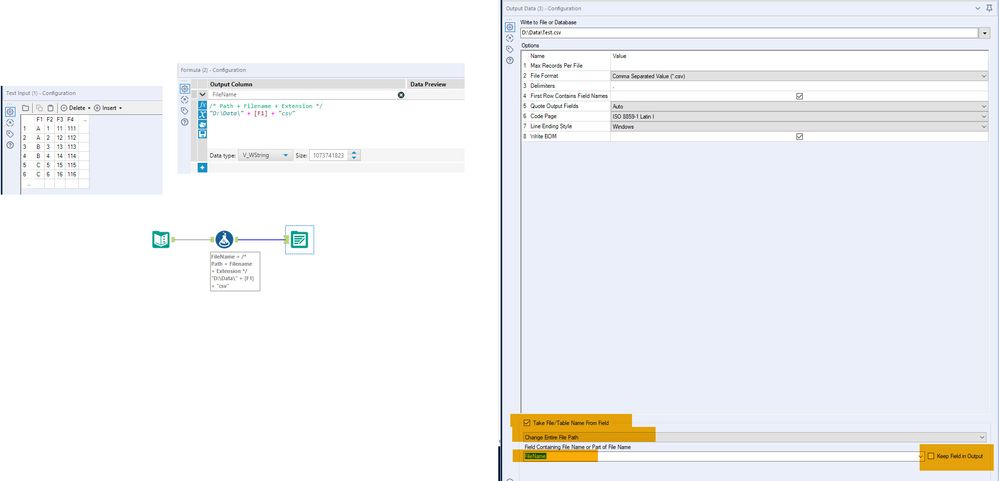The height and width of the screenshot is (481, 999).
Task: Select row 3 header in Text Input grid
Action: click(26, 147)
